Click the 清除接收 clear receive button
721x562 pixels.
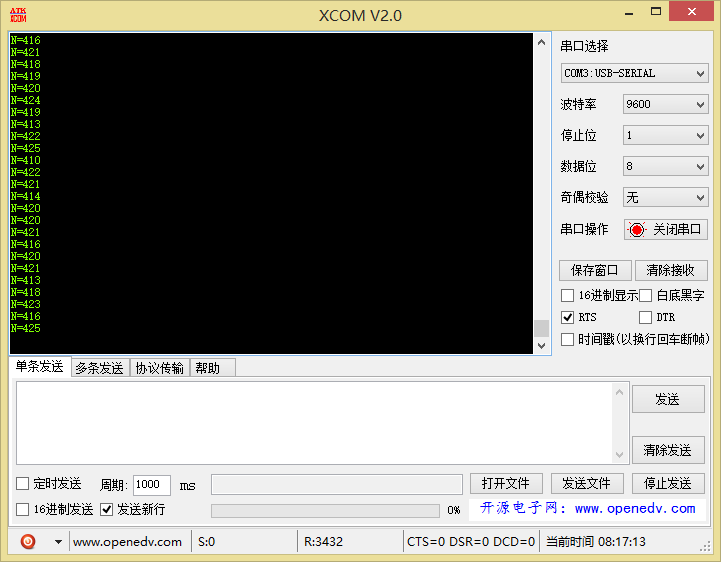point(671,270)
